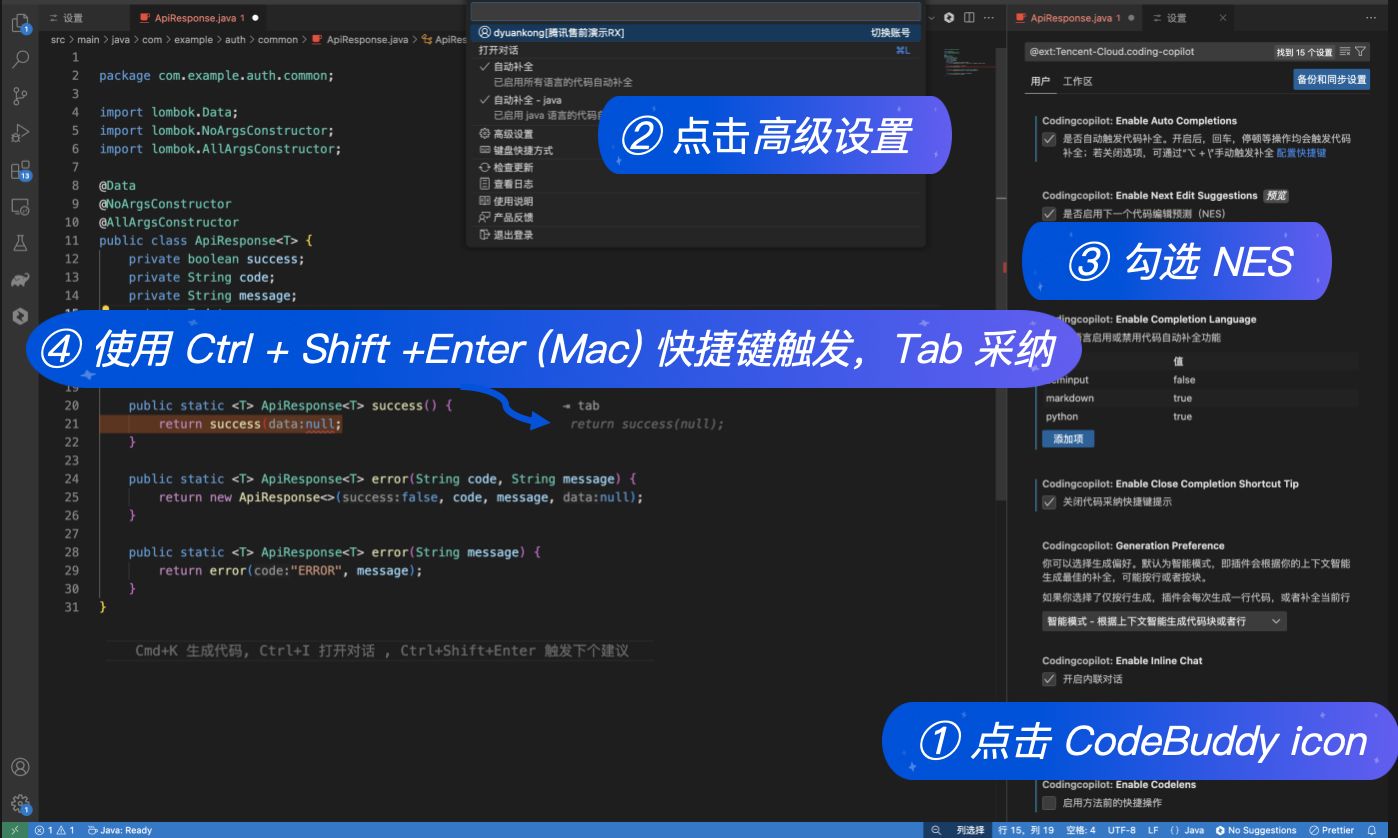The height and width of the screenshot is (838, 1398).
Task: Open the Search view in activity bar
Action: point(20,59)
